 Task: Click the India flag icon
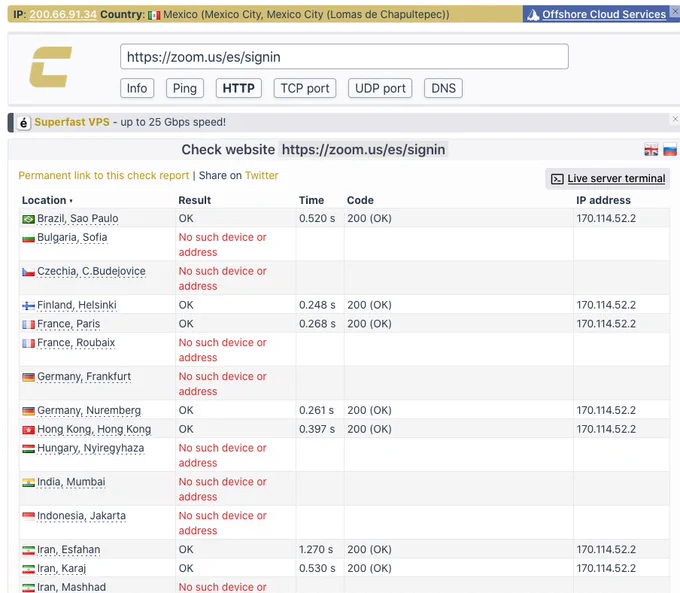28,483
